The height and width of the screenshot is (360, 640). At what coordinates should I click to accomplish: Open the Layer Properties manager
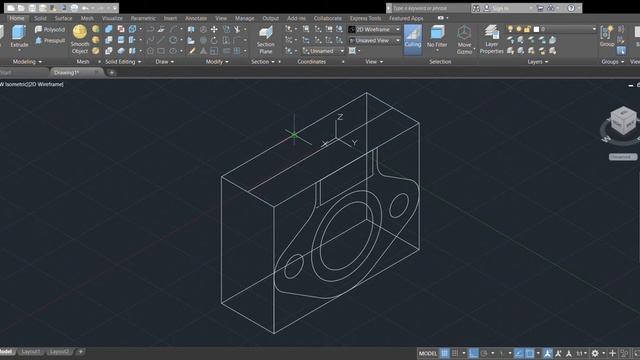point(491,40)
